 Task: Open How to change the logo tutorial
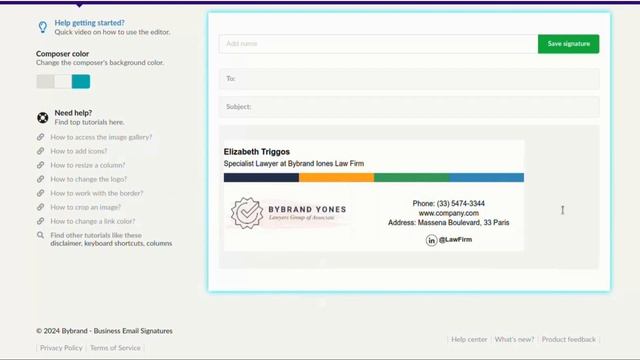tap(89, 179)
